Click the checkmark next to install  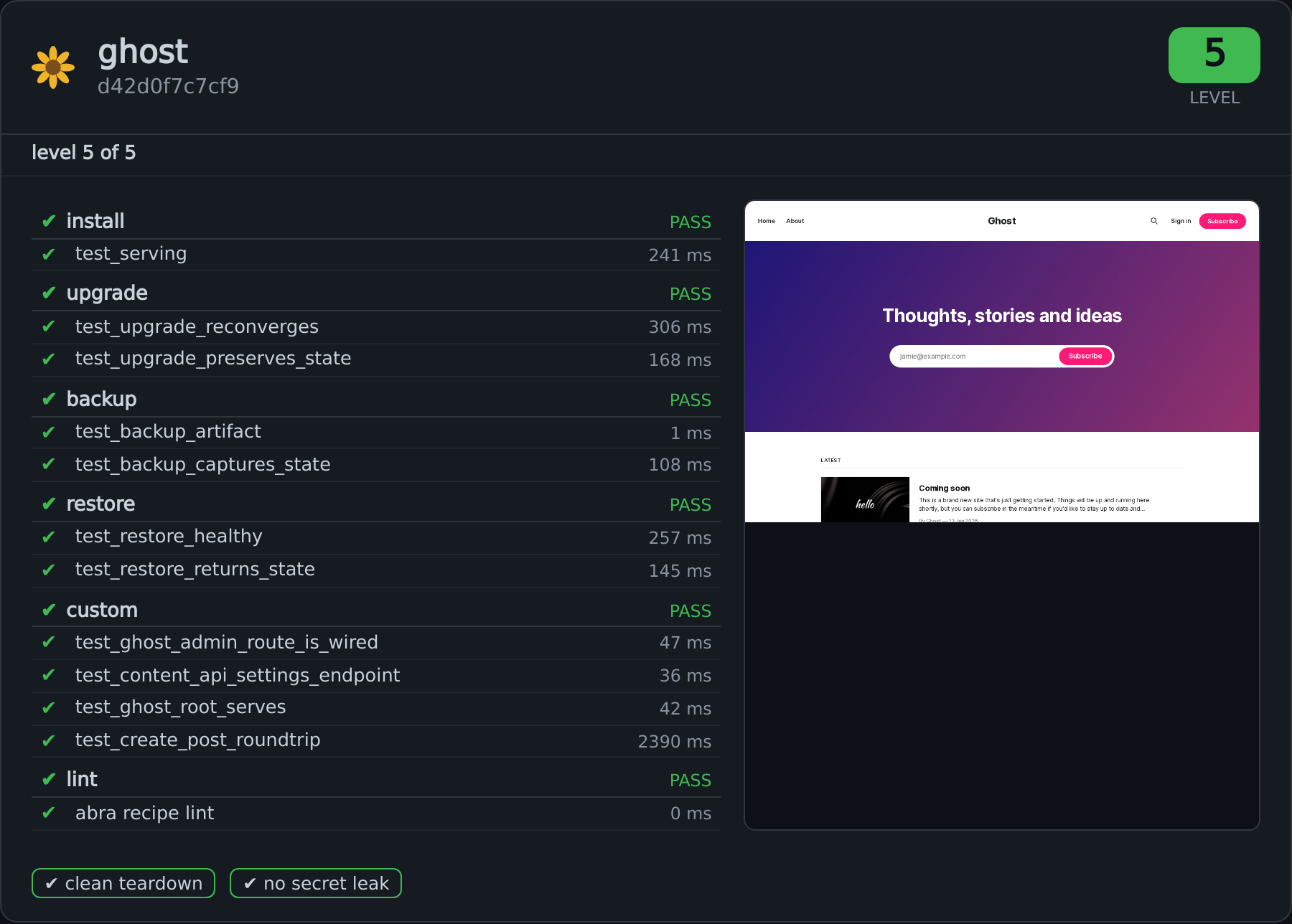pos(49,221)
